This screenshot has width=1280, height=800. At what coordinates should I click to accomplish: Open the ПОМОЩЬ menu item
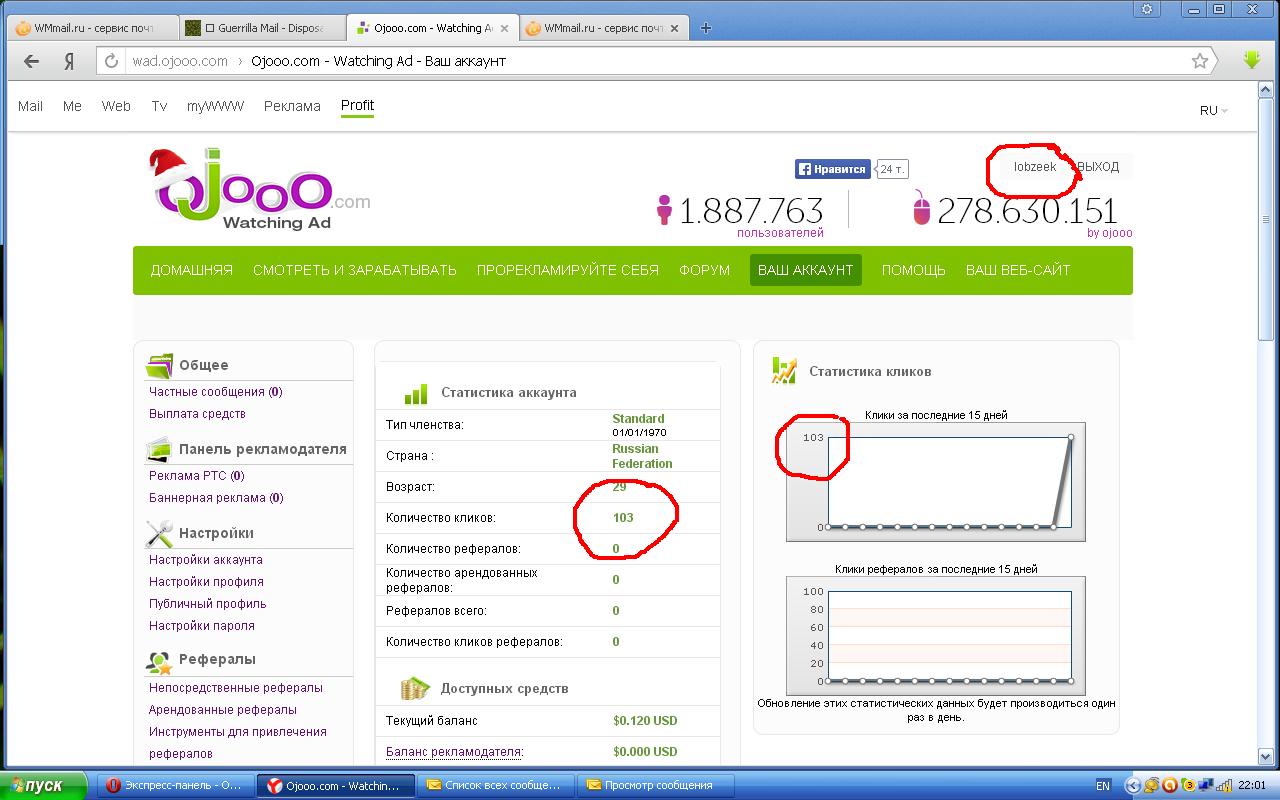(914, 270)
